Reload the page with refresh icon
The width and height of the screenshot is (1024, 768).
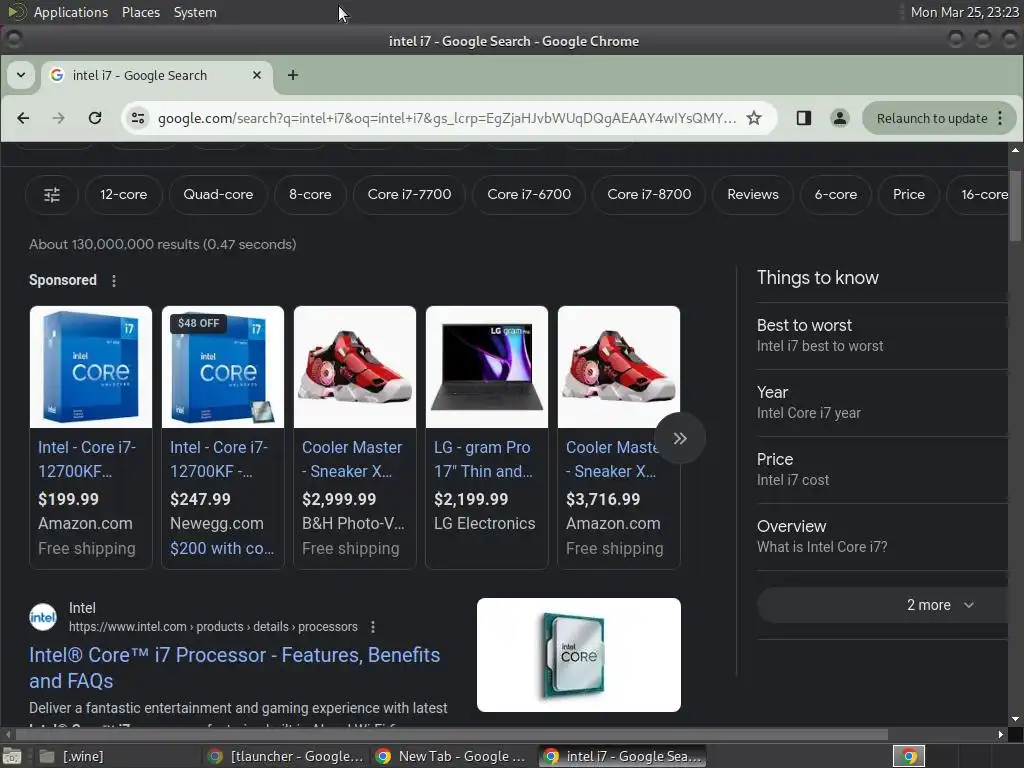click(x=95, y=118)
